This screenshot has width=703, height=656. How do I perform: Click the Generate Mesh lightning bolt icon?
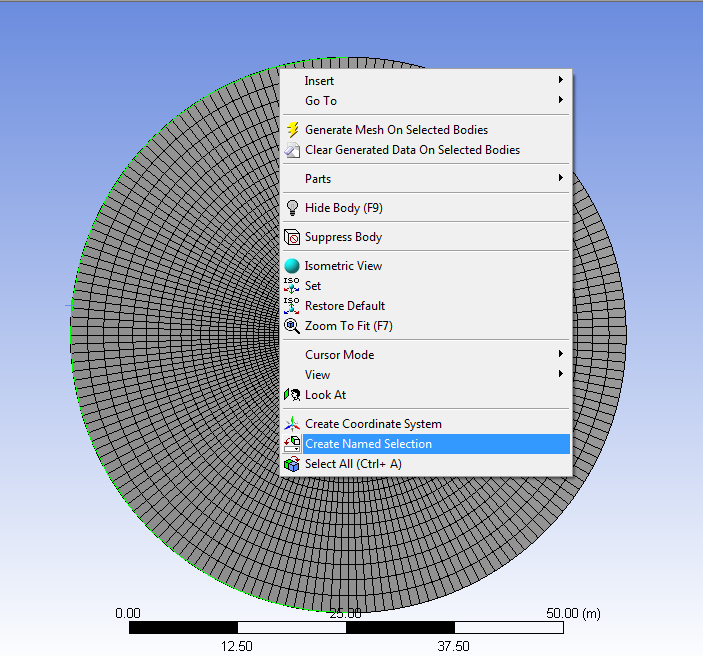[x=292, y=130]
